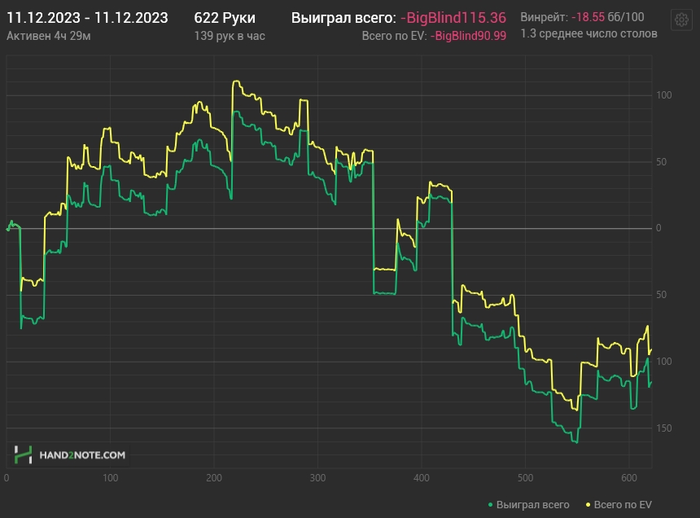Click the 'Выиграл всего' legend label
700x518 pixels.
click(533, 505)
